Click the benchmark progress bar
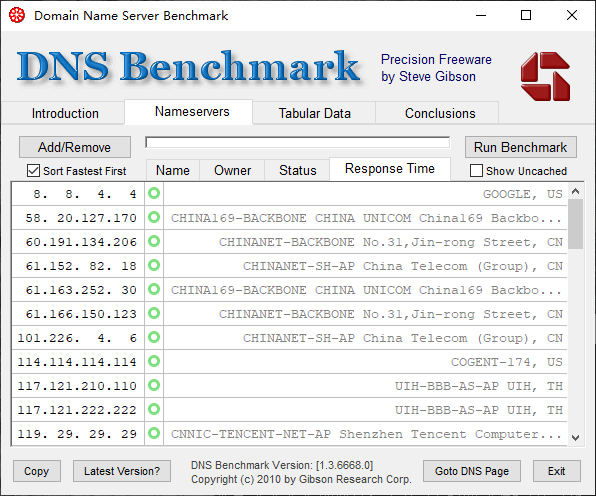Image resolution: width=596 pixels, height=496 pixels. click(298, 143)
